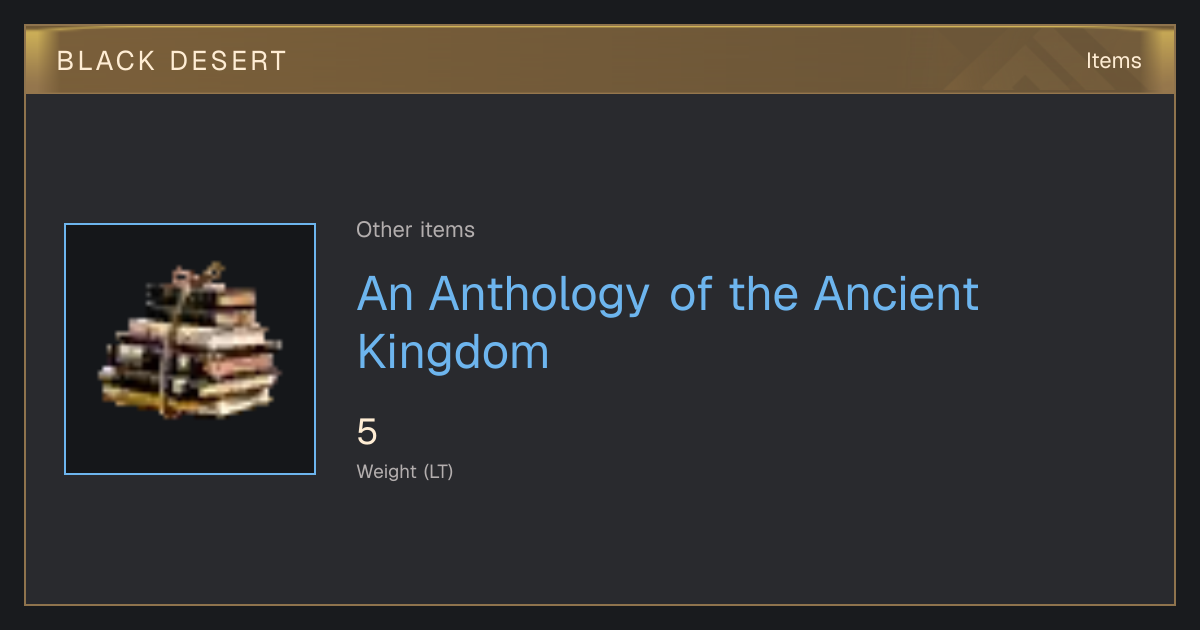Click the dark background left of the books
Viewport: 1200px width, 630px height.
[82, 350]
